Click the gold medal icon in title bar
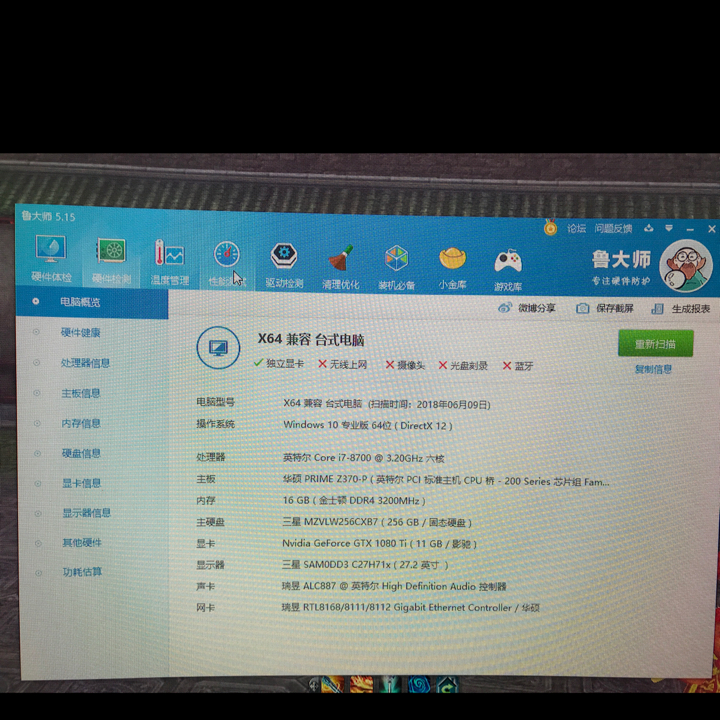The height and width of the screenshot is (720, 720). point(550,227)
